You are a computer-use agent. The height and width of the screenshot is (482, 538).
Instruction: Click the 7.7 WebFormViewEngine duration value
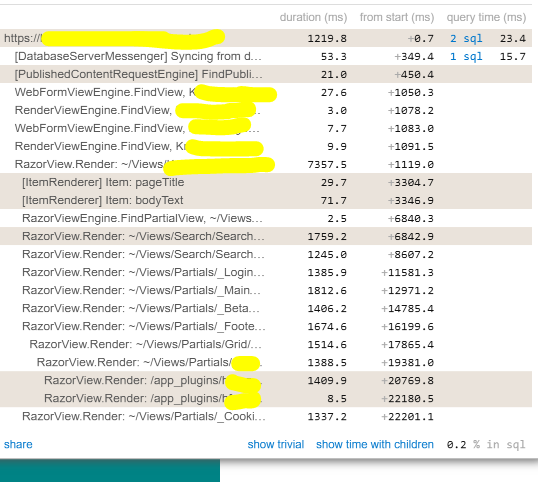tap(337, 128)
